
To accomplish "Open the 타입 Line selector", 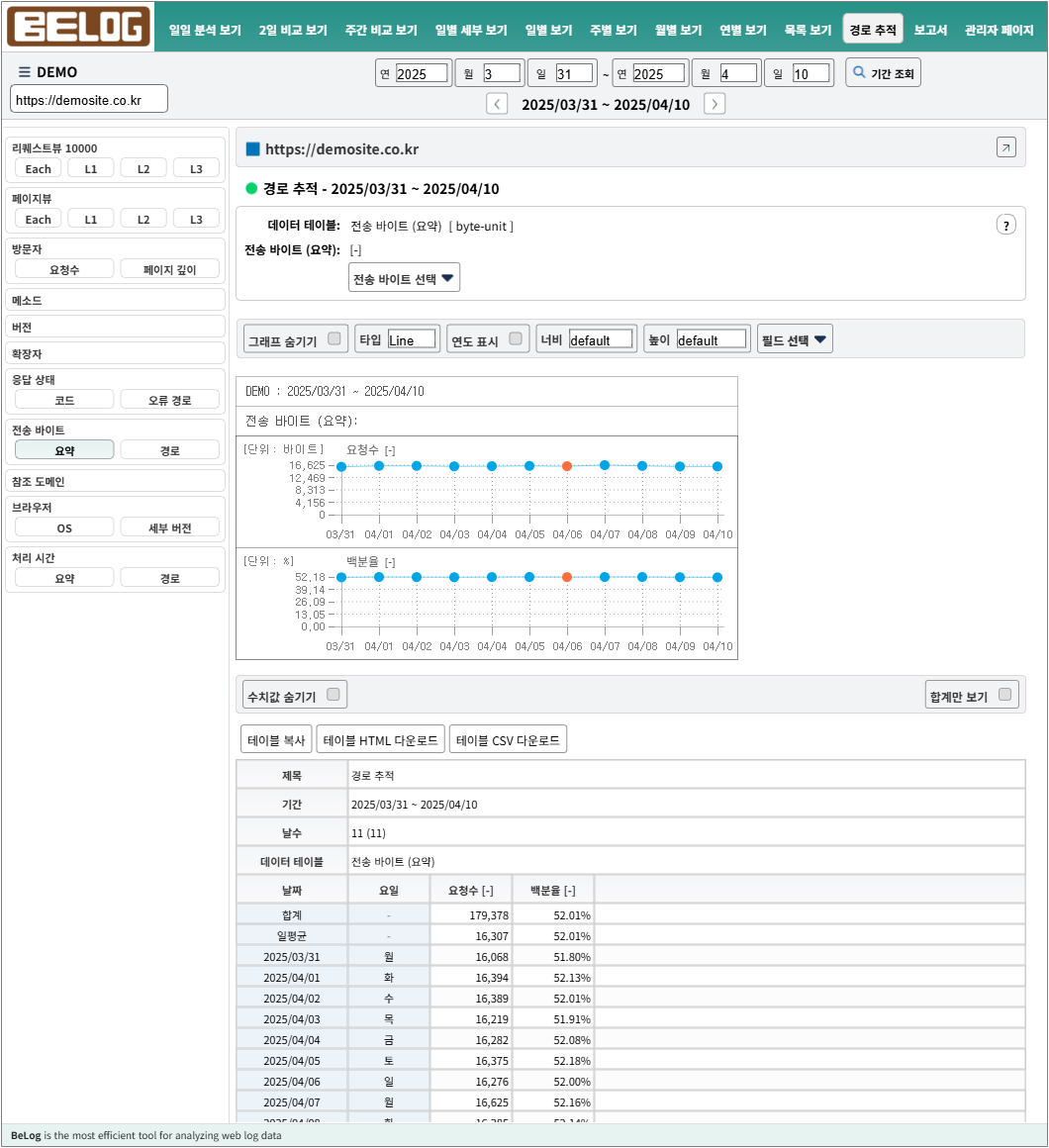I will pyautogui.click(x=412, y=339).
